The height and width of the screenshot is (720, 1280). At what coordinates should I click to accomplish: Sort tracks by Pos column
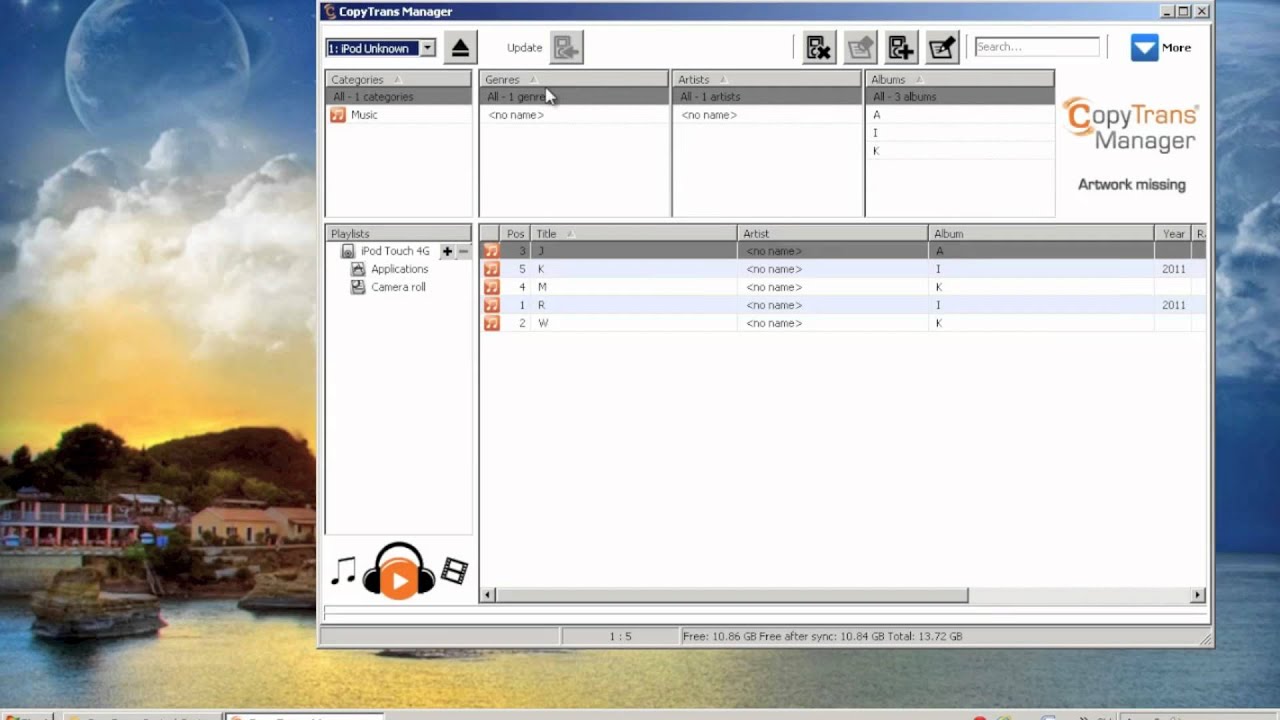tap(515, 233)
